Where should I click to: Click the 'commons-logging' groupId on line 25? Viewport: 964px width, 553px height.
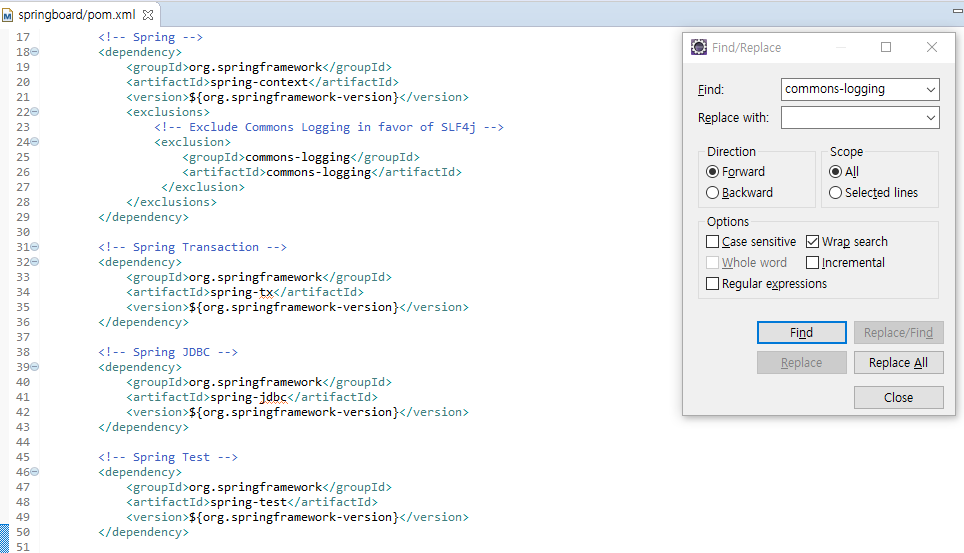point(298,157)
